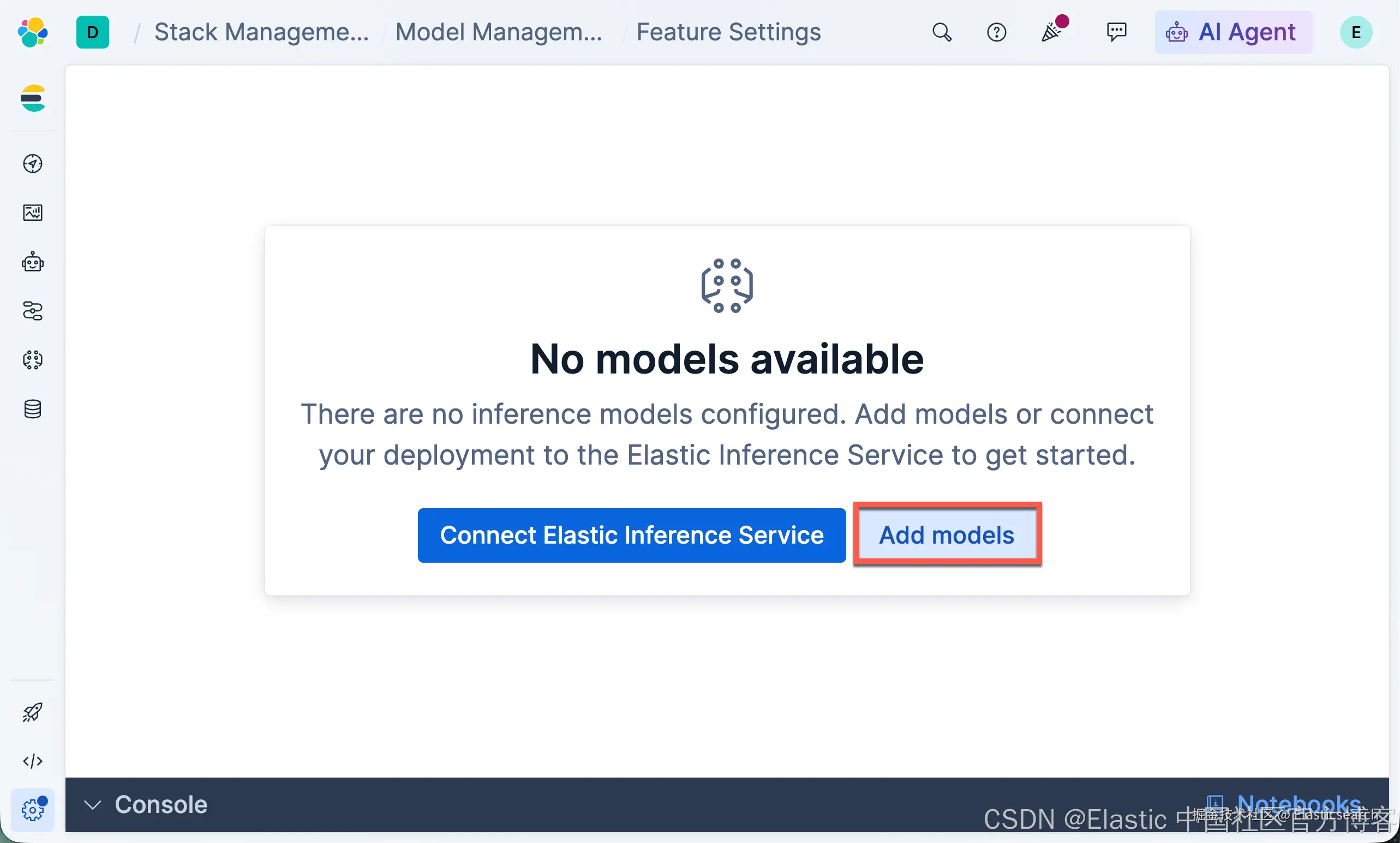
Task: Open the database index management icon
Action: tap(33, 409)
